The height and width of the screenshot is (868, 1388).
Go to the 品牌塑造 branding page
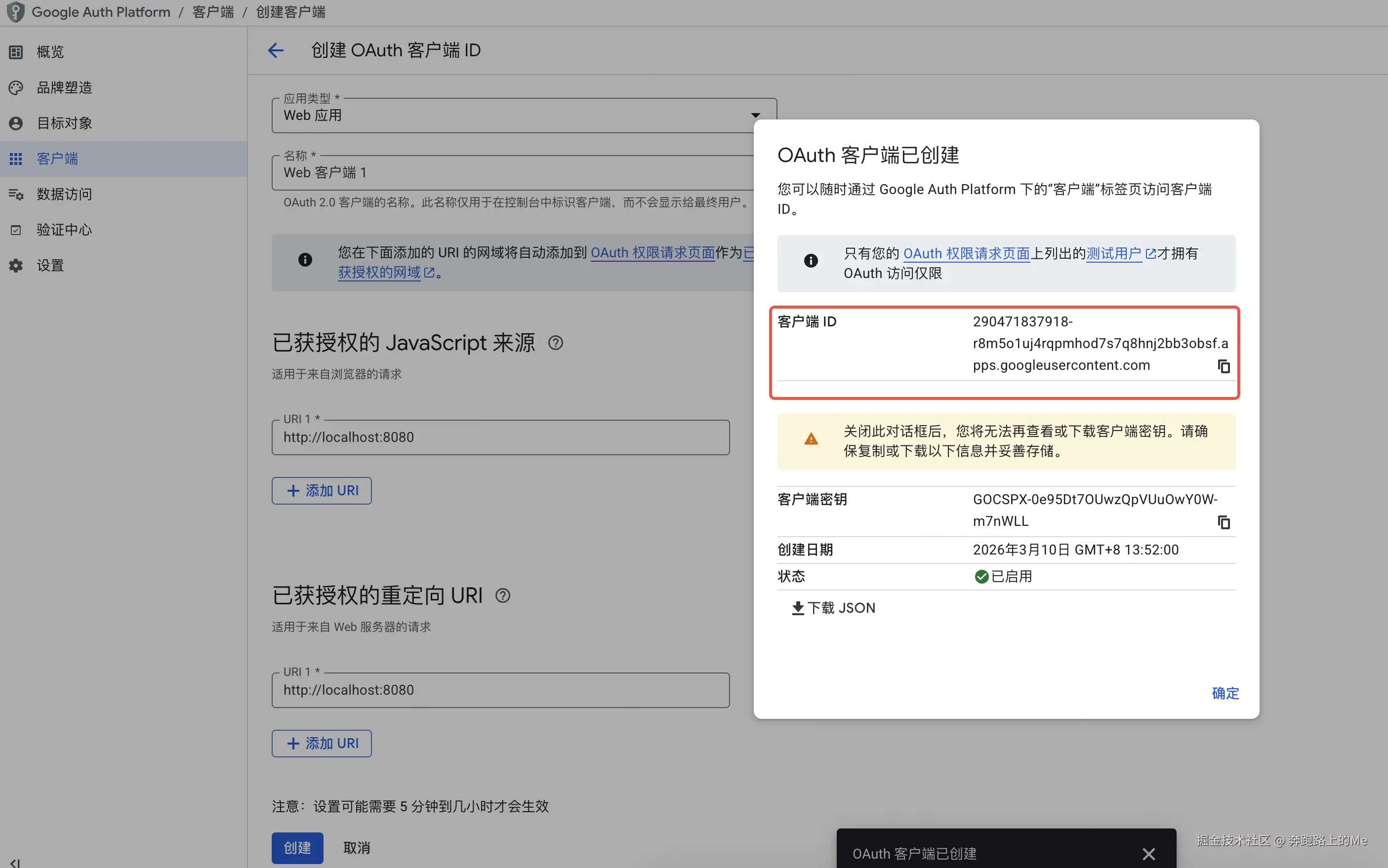(x=64, y=88)
